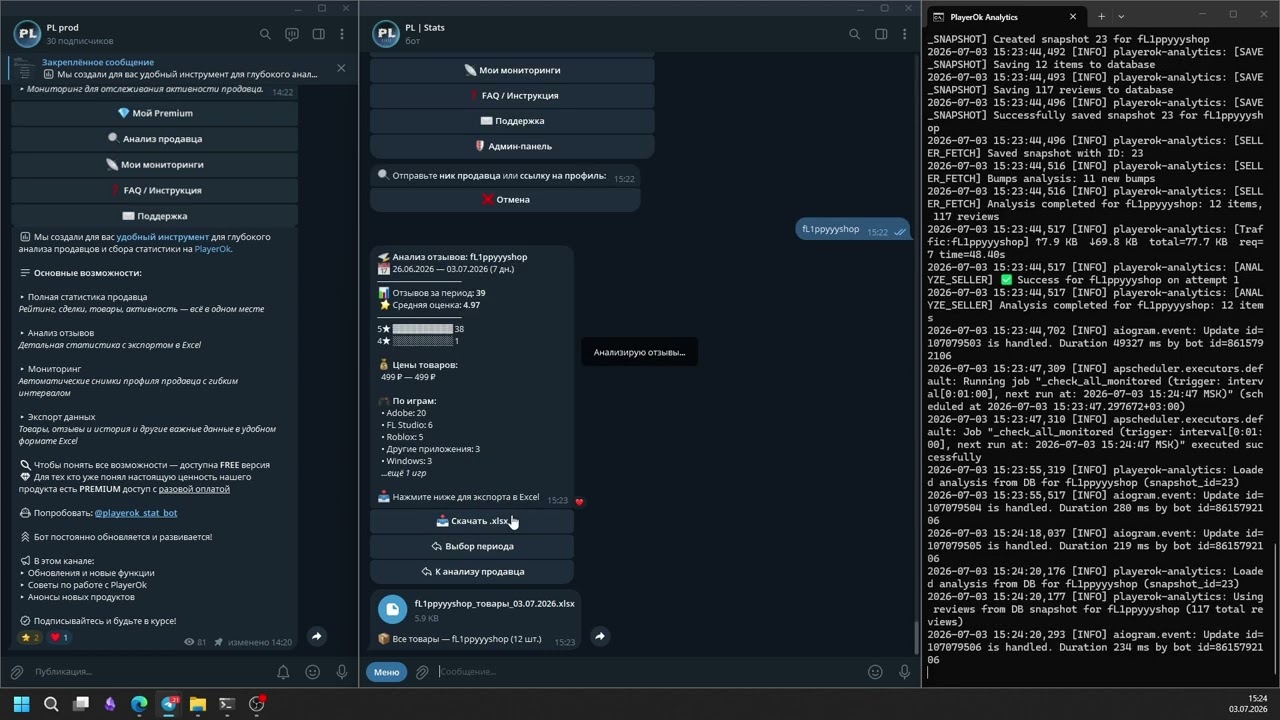
Task: Click the Выбор периода button
Action: (472, 546)
